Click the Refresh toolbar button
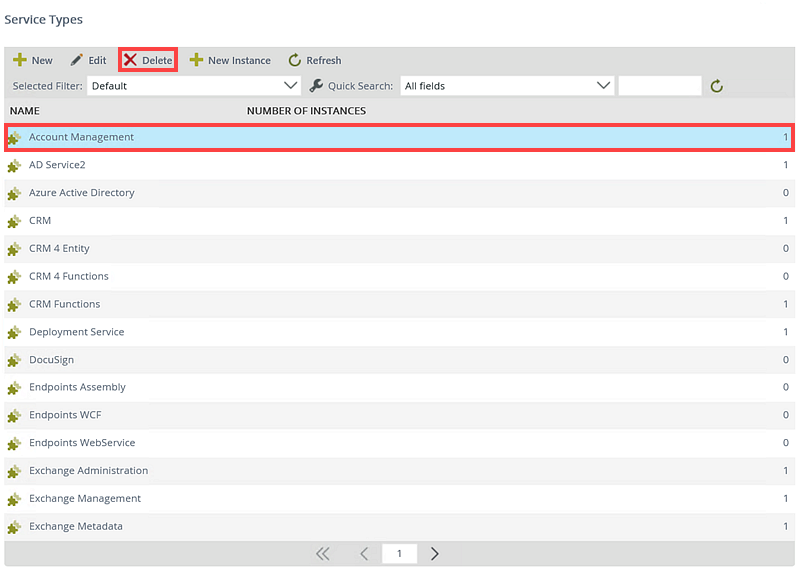Image resolution: width=800 pixels, height=570 pixels. tap(315, 60)
